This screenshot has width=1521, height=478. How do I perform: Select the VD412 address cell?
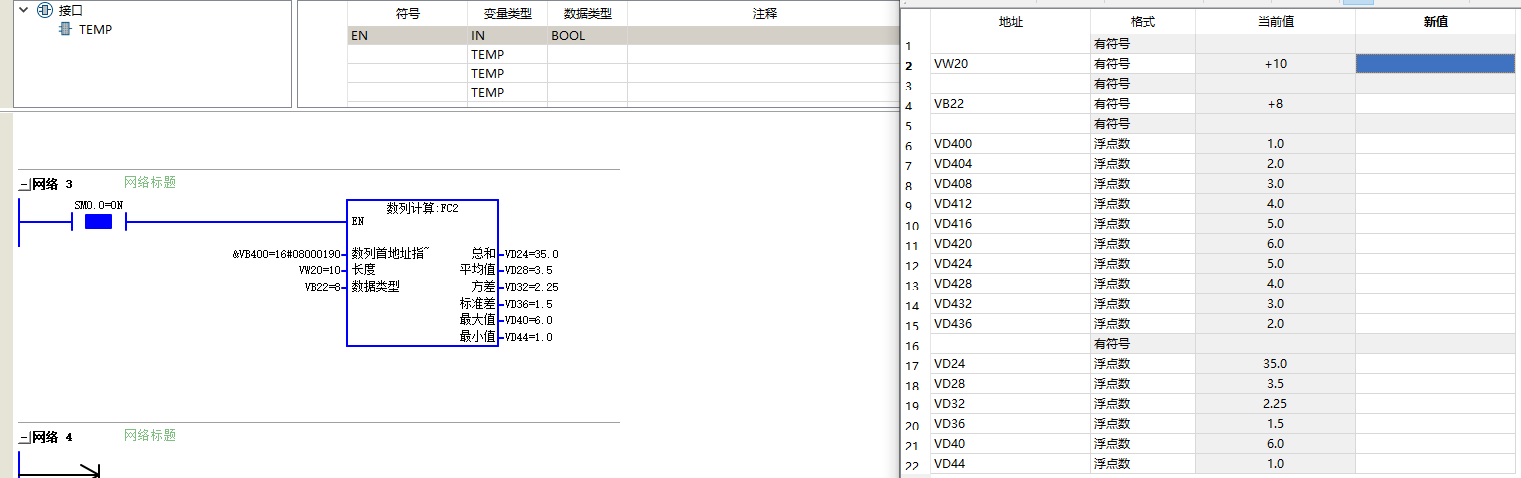tap(1010, 204)
